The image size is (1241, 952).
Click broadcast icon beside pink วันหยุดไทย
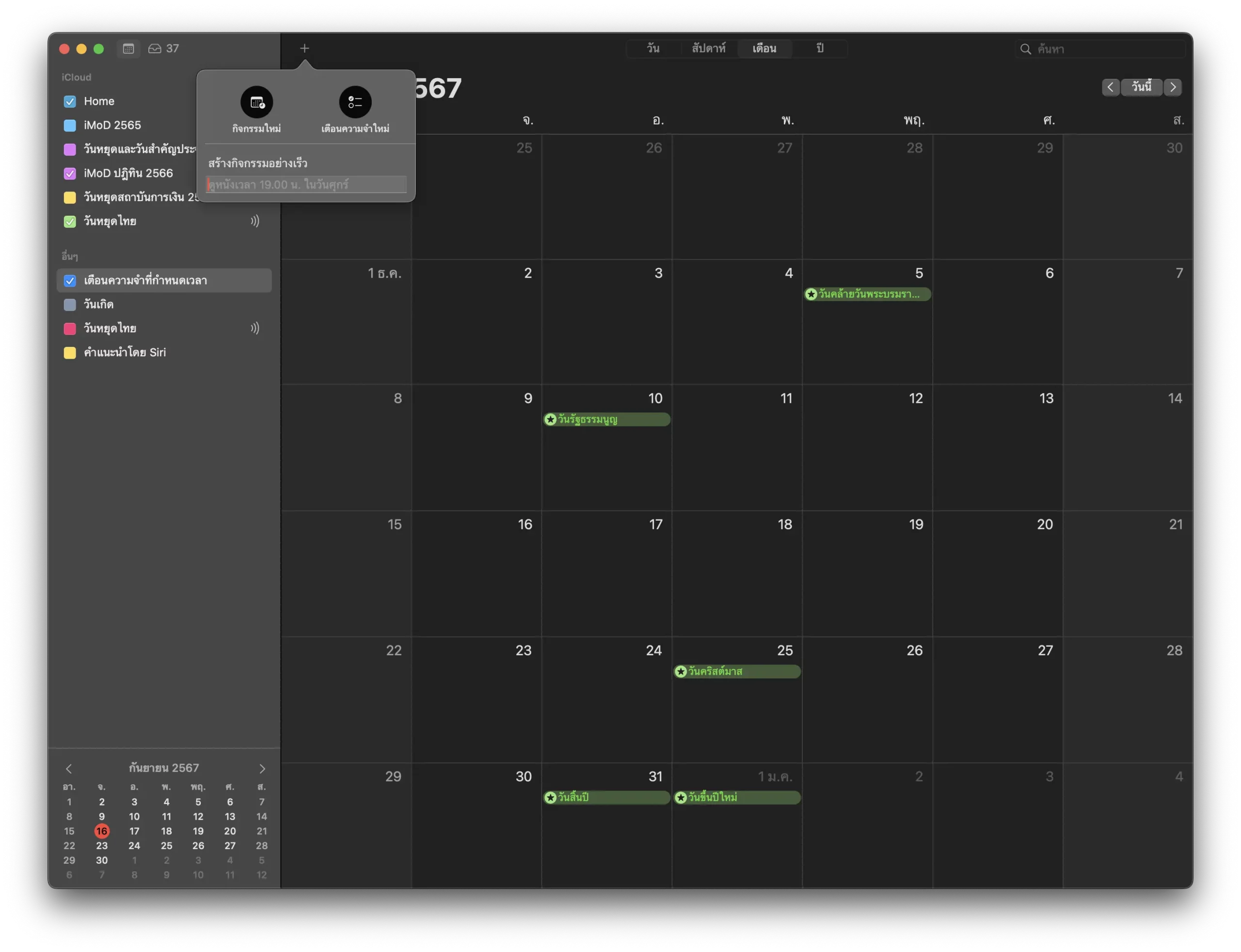pyautogui.click(x=255, y=328)
